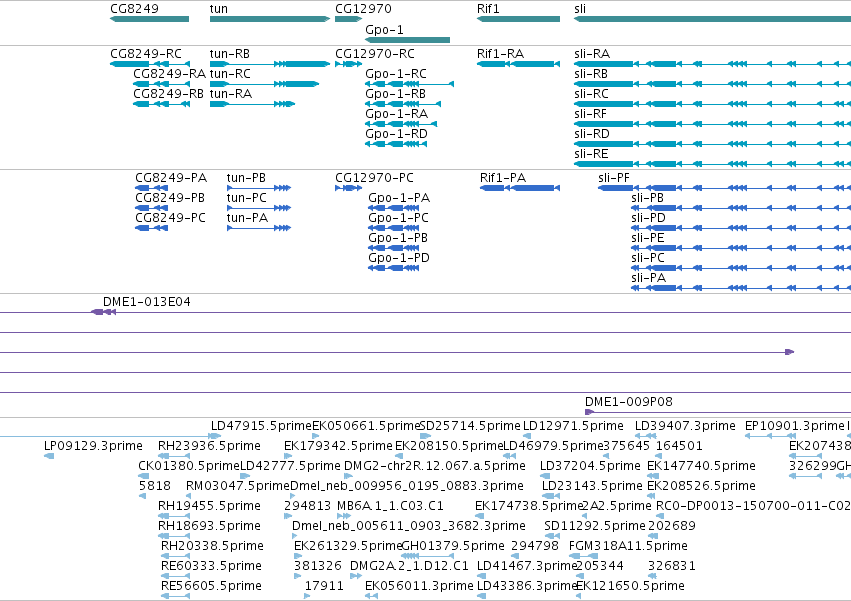Pick the tun-PA protein label

tap(247, 218)
